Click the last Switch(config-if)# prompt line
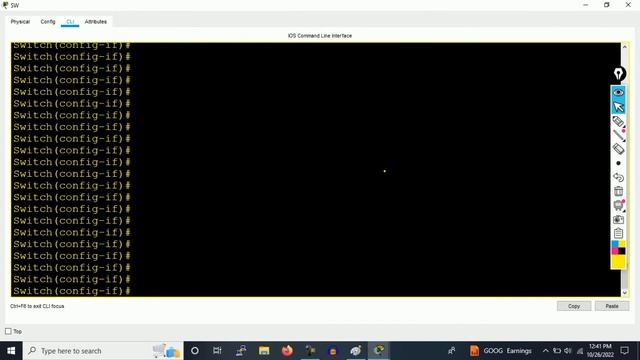The height and width of the screenshot is (360, 640). click(72, 291)
